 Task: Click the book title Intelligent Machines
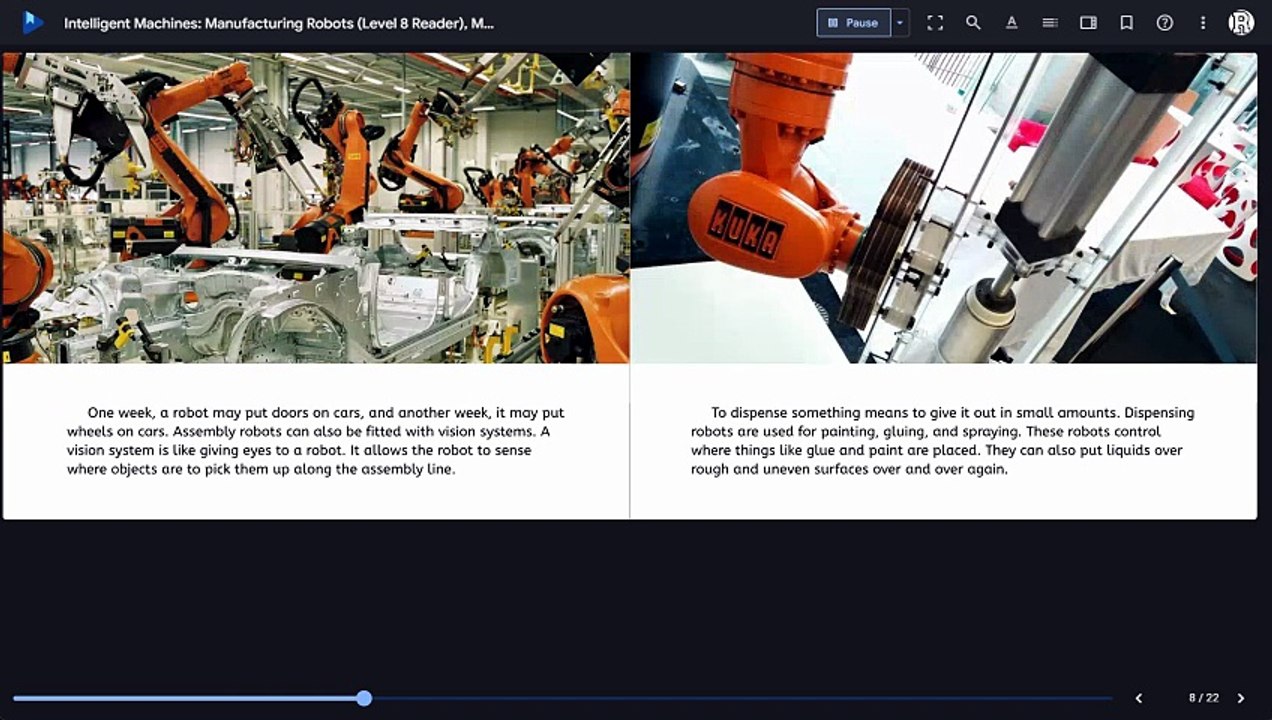[x=279, y=23]
